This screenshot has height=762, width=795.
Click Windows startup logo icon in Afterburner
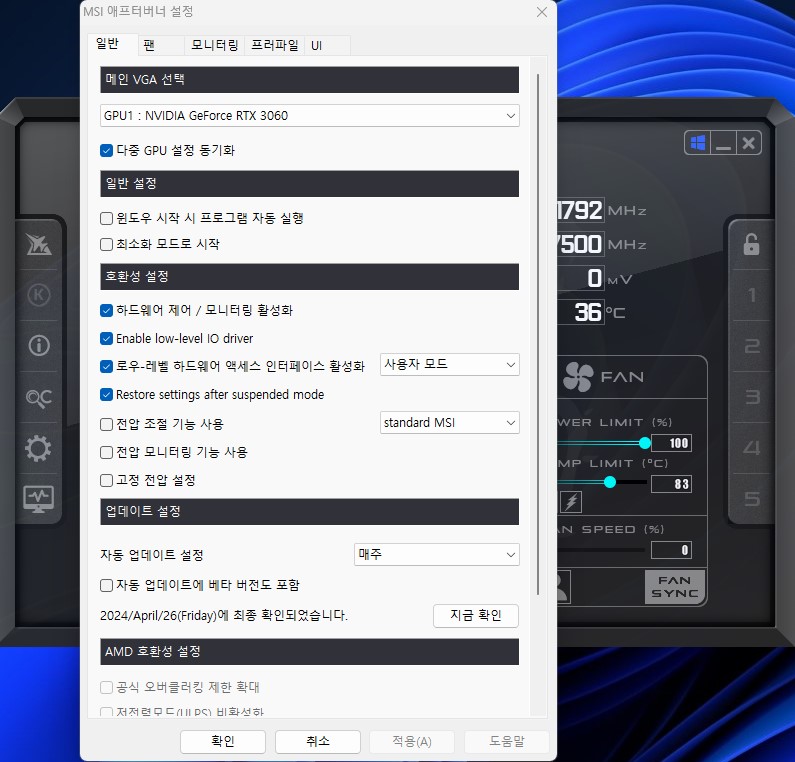[x=698, y=143]
